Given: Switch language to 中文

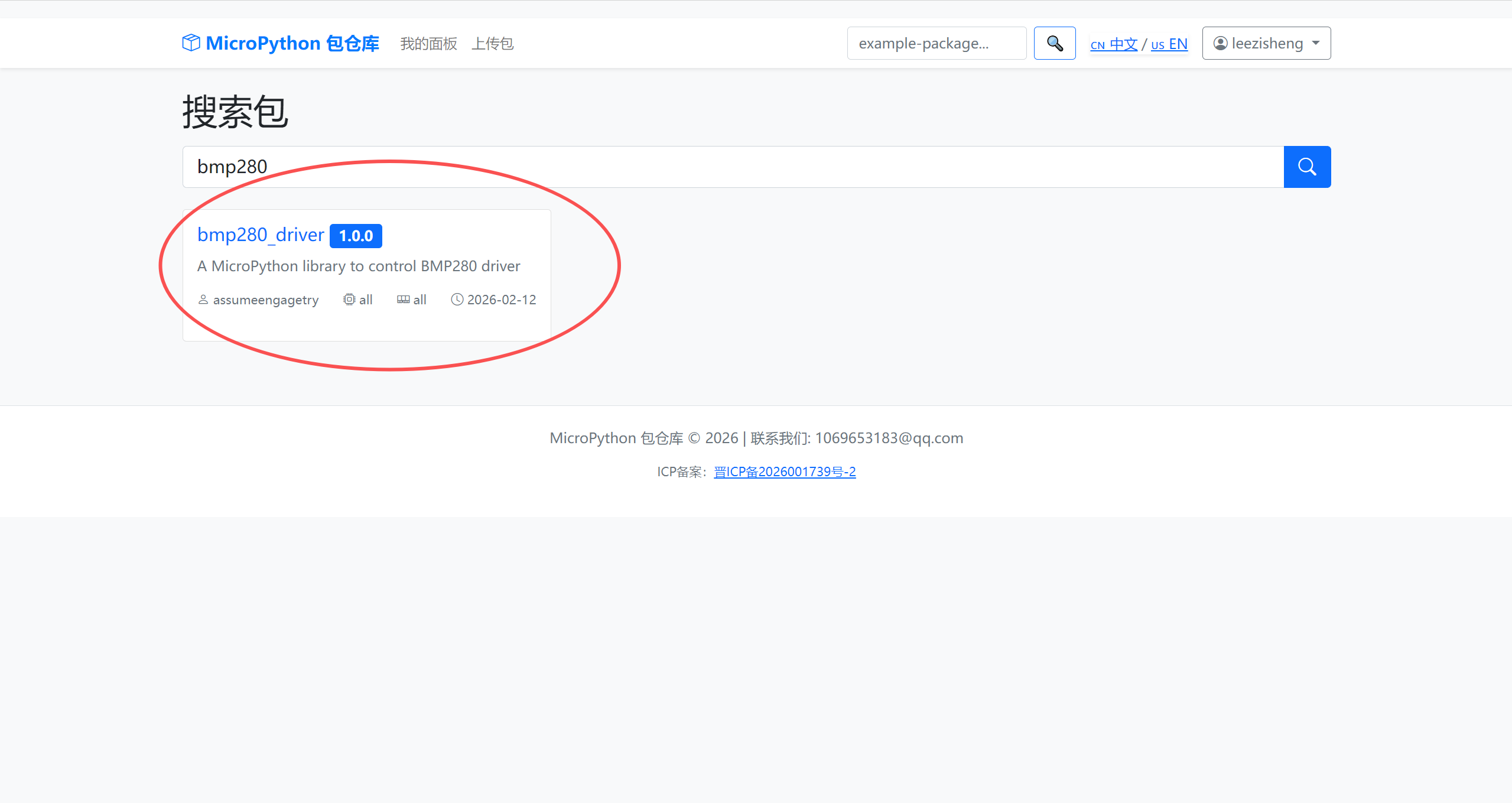Looking at the screenshot, I should tap(1114, 44).
